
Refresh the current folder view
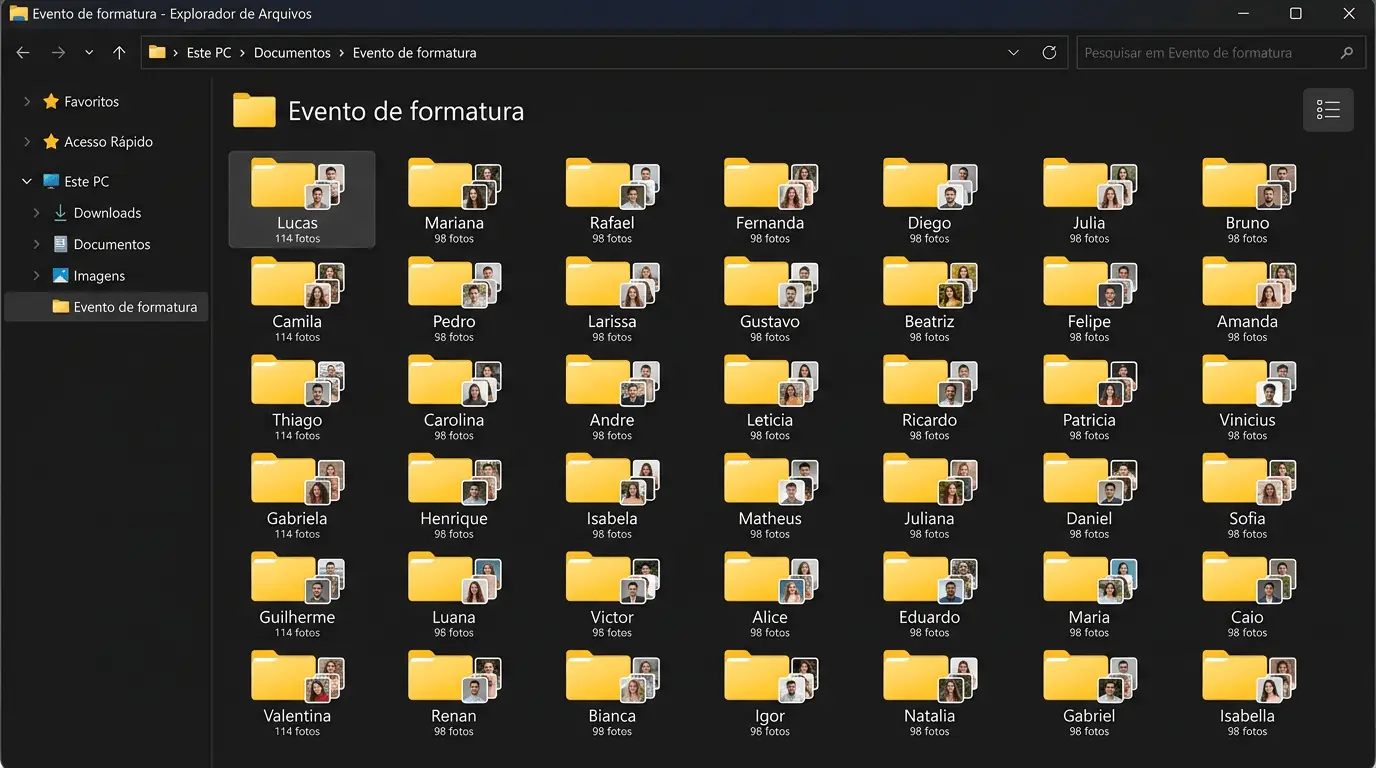pyautogui.click(x=1049, y=53)
